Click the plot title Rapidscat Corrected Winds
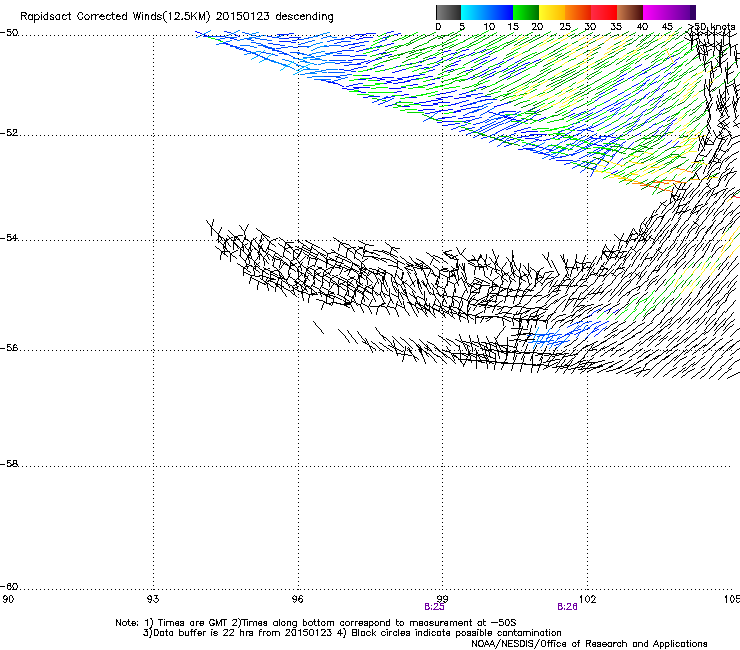This screenshot has height=650, width=740. (177, 17)
